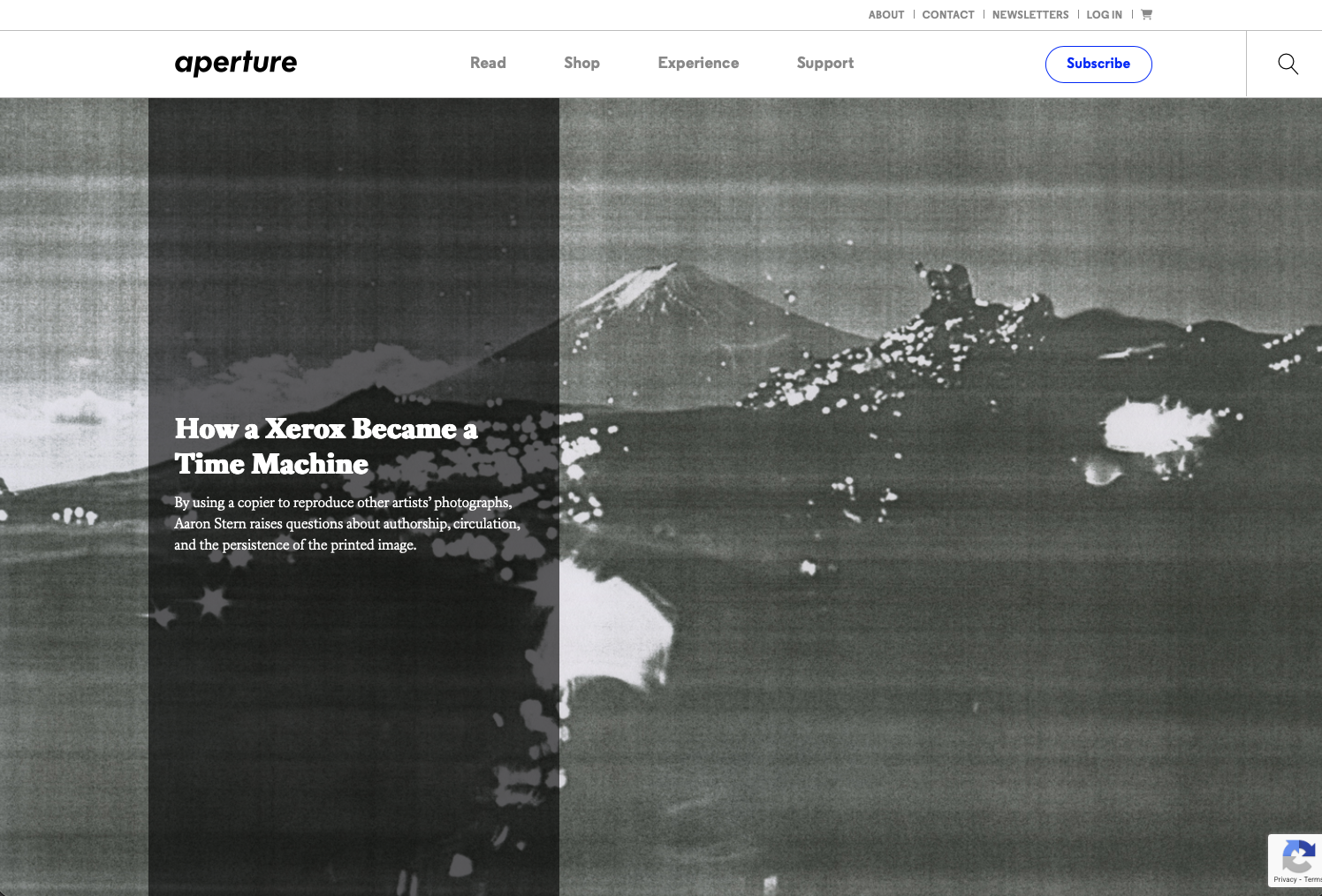Click the article summary about Aaron Stern
The width and height of the screenshot is (1322, 896).
tap(347, 523)
